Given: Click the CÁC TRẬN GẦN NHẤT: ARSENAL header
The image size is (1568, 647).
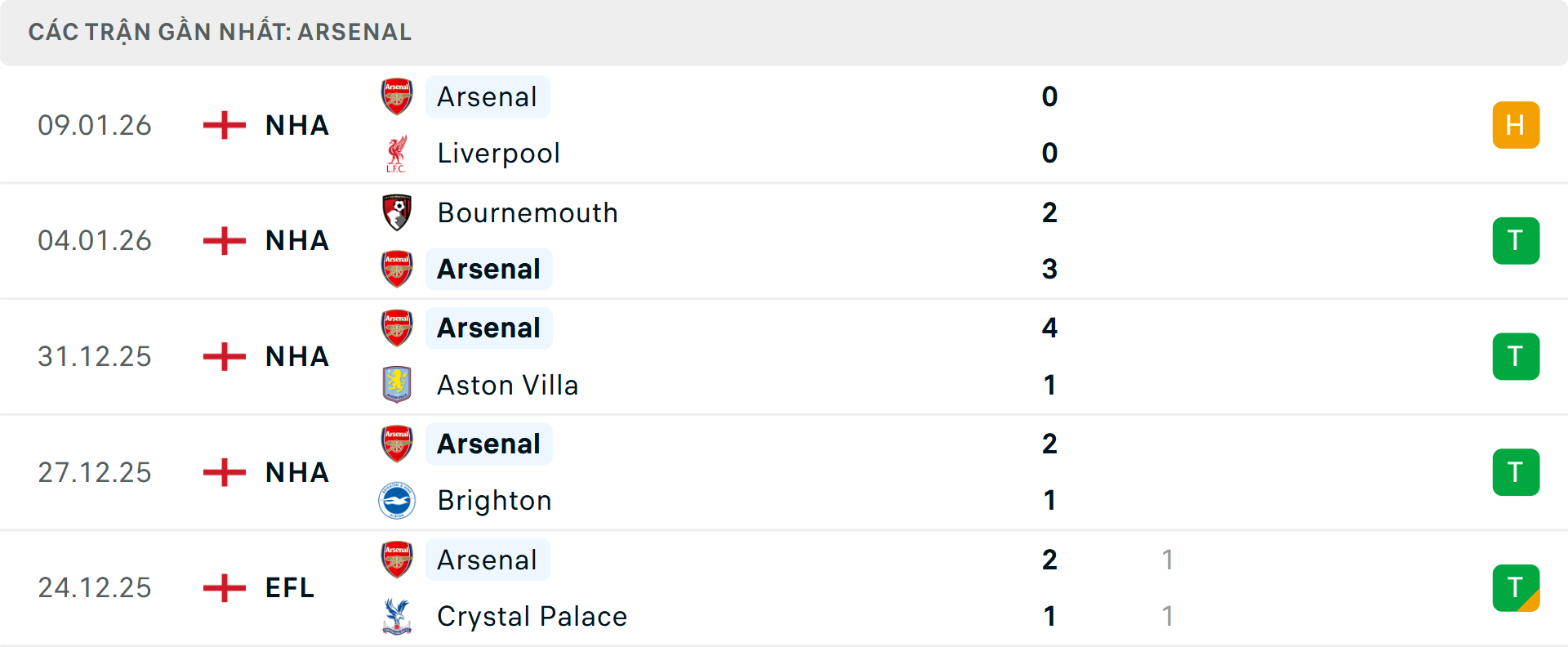Looking at the screenshot, I should pyautogui.click(x=219, y=32).
